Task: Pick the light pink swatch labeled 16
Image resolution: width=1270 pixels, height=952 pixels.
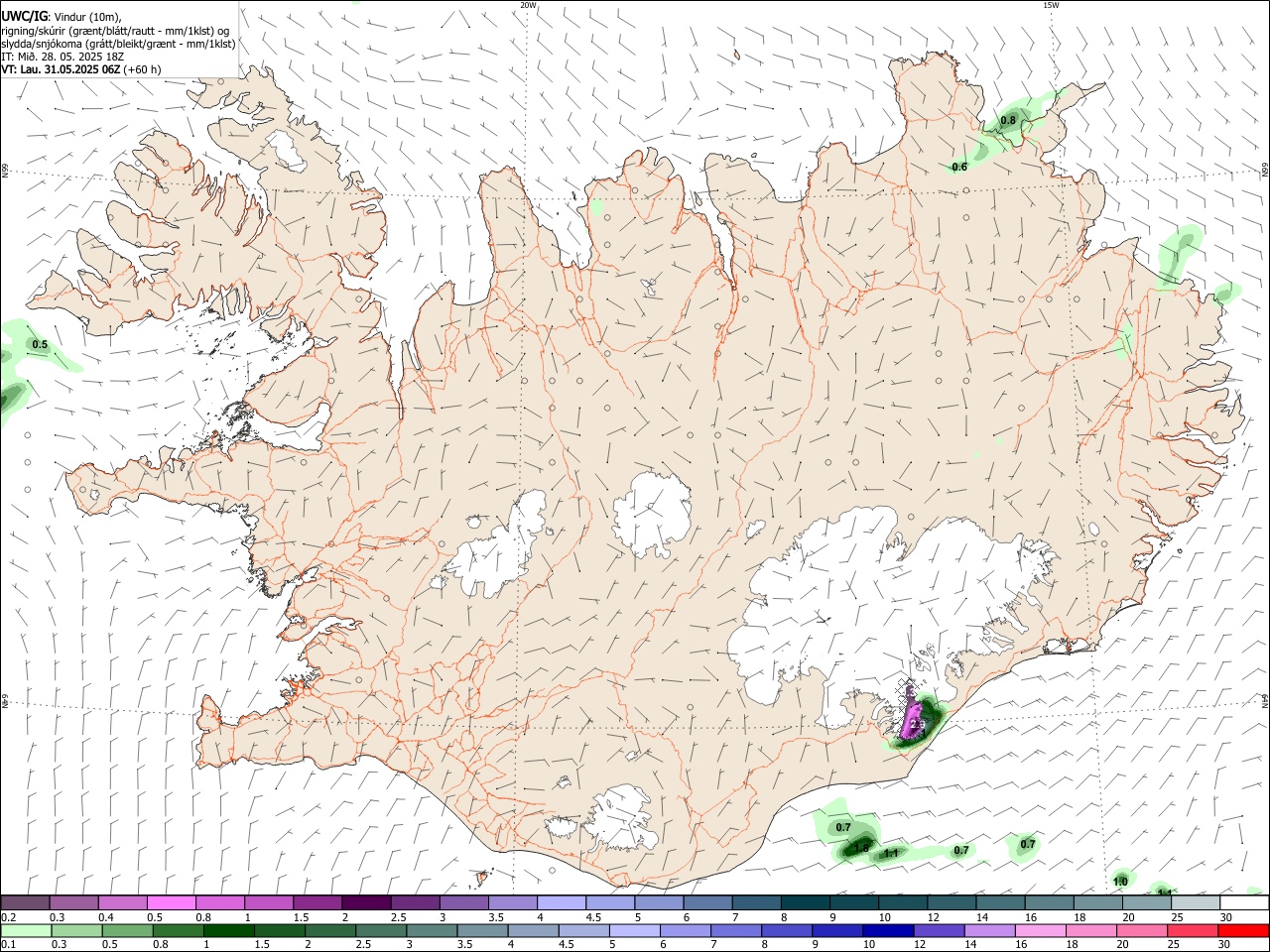Action: click(x=1042, y=930)
